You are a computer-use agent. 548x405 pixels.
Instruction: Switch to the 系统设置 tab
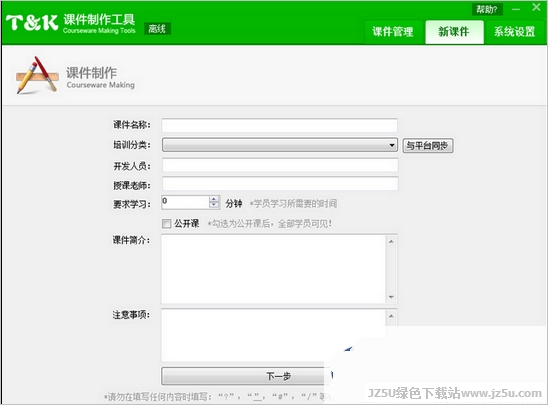514,32
